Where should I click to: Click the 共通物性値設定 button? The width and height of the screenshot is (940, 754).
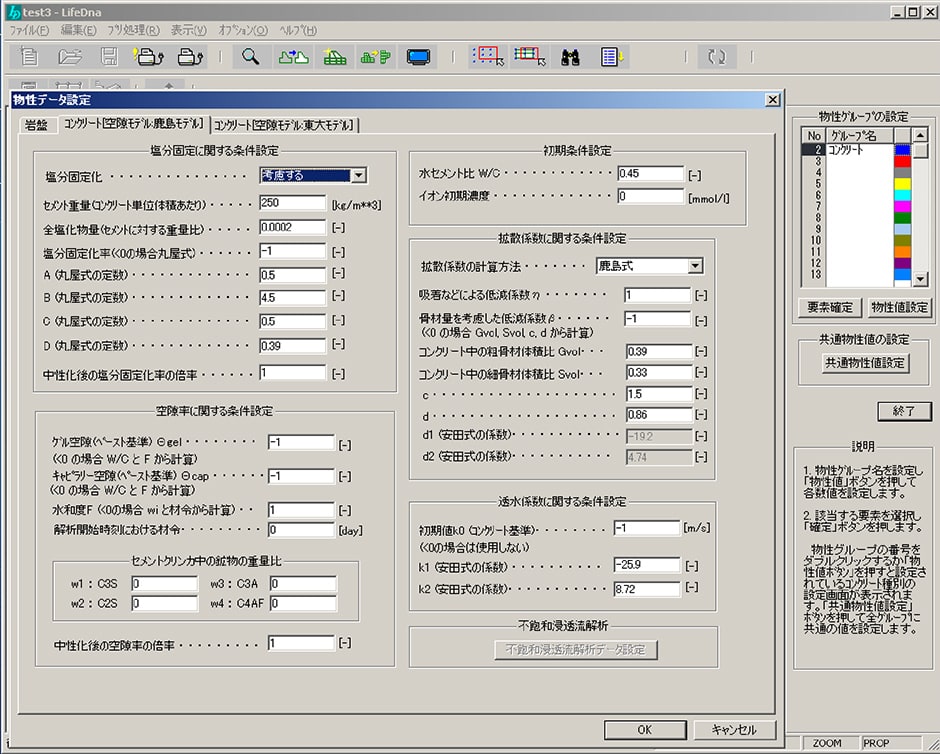865,363
